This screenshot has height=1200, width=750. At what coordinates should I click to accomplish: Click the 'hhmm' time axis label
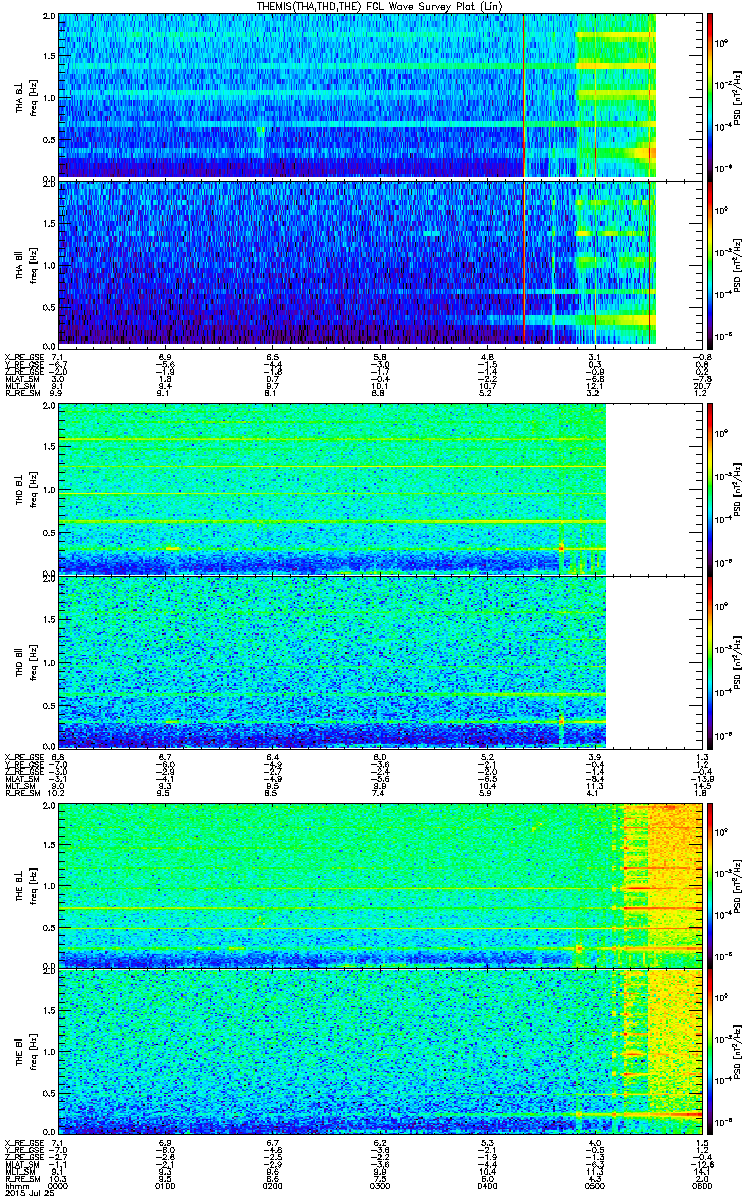[15, 1185]
